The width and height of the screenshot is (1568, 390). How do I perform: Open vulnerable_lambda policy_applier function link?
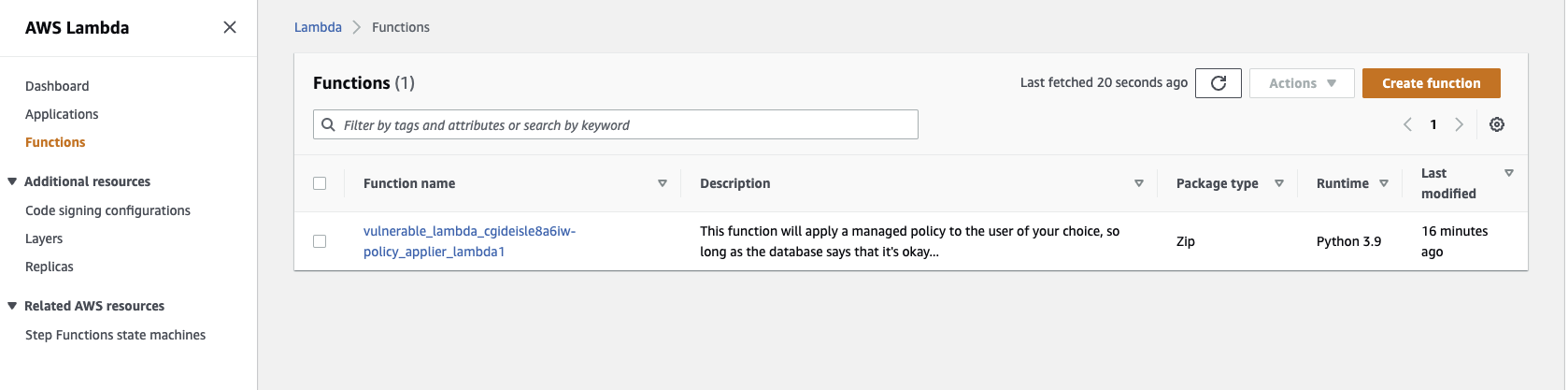coord(469,241)
